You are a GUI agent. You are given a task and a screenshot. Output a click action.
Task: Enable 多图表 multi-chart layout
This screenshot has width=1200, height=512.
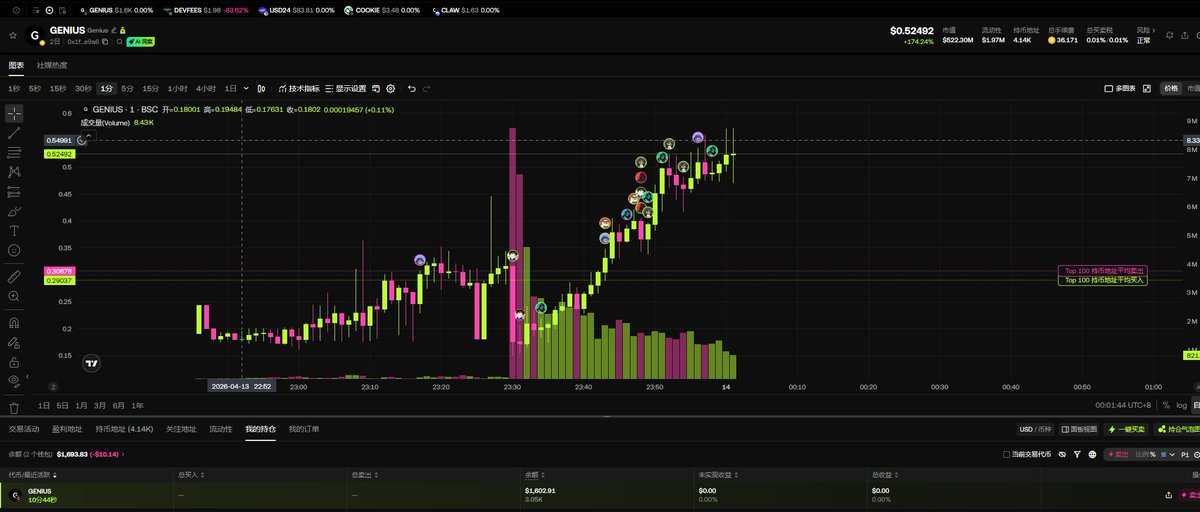(x=1120, y=88)
